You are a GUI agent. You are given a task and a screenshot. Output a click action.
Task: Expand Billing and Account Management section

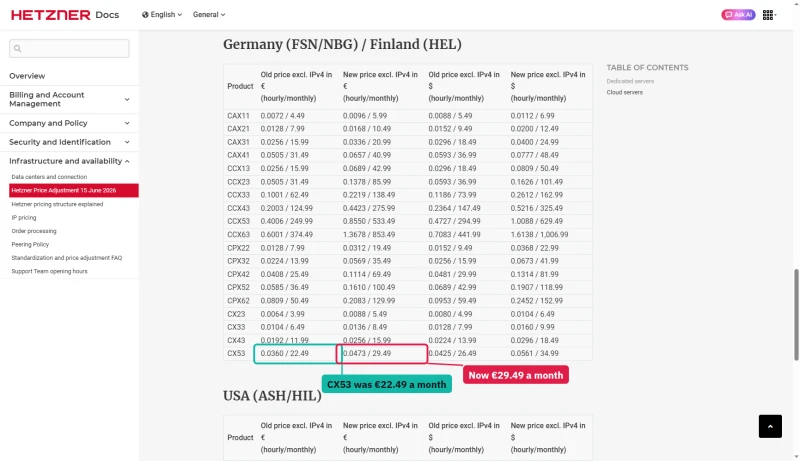pyautogui.click(x=69, y=99)
